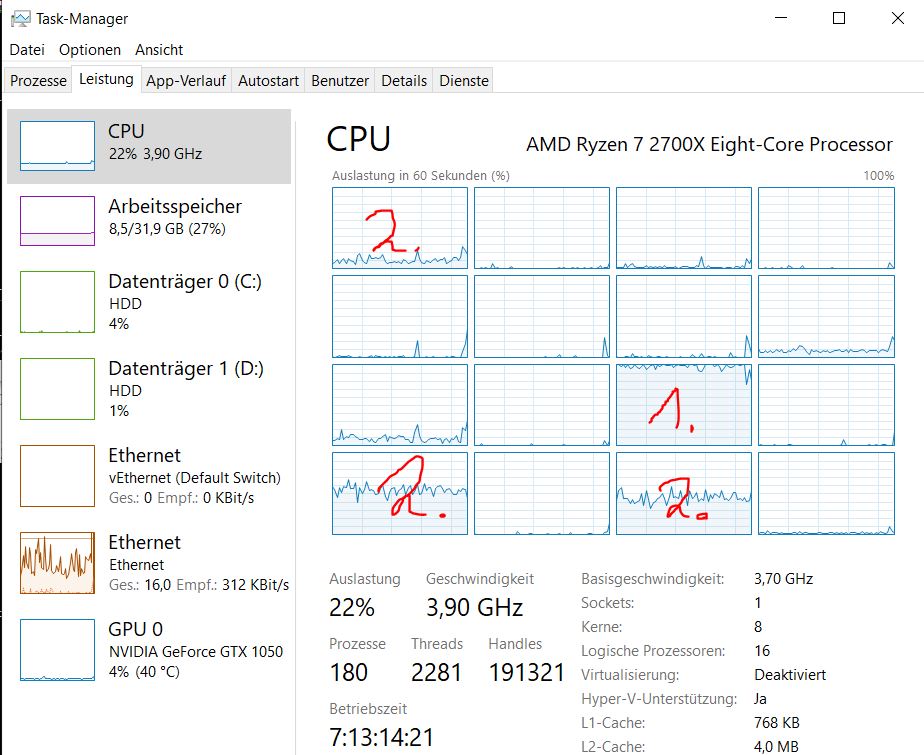Open Datenträger 1 (D:) performance view
The width and height of the screenshot is (924, 755).
click(56, 389)
